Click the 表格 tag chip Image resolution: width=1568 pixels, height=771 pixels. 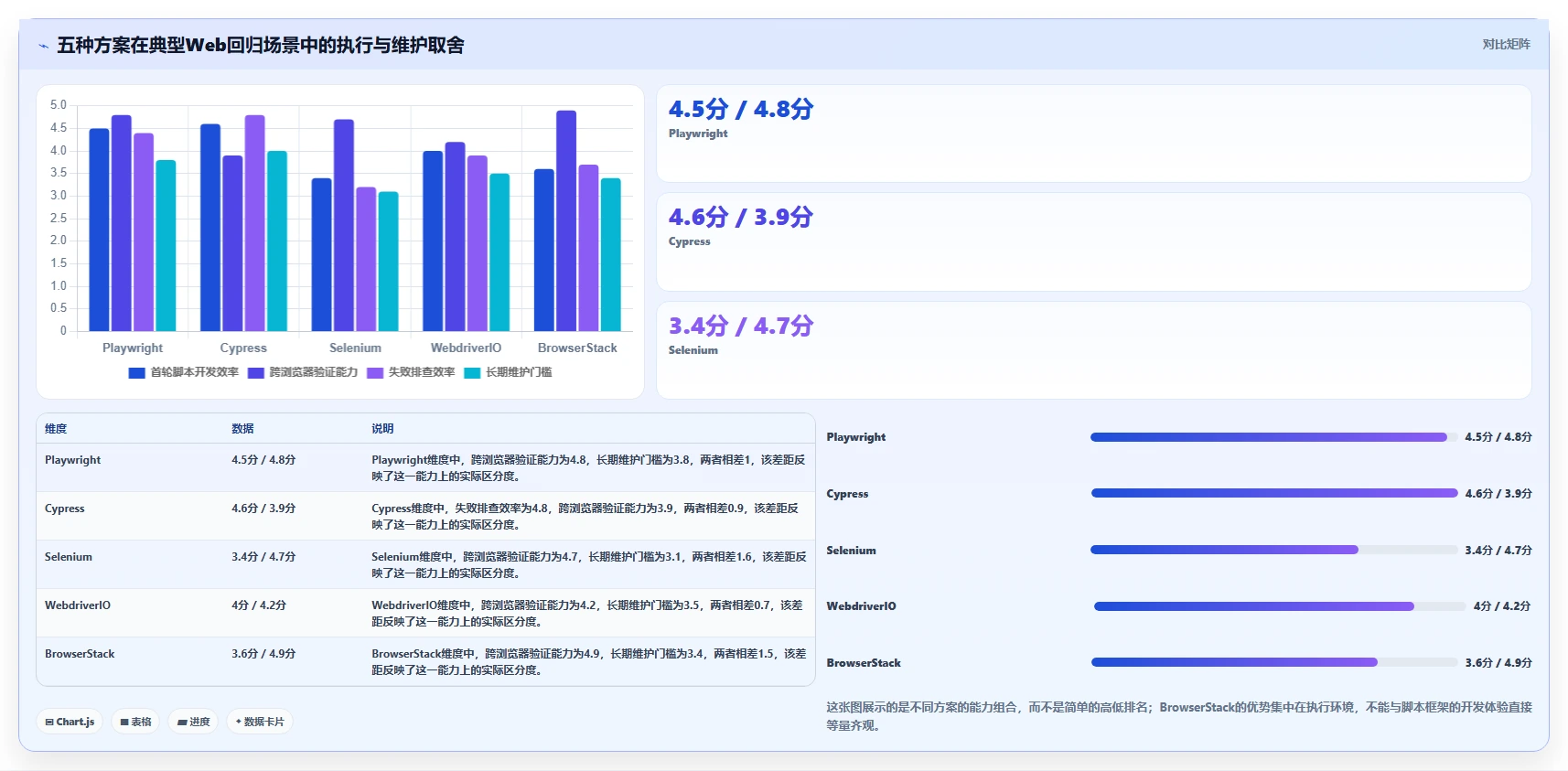coord(135,722)
